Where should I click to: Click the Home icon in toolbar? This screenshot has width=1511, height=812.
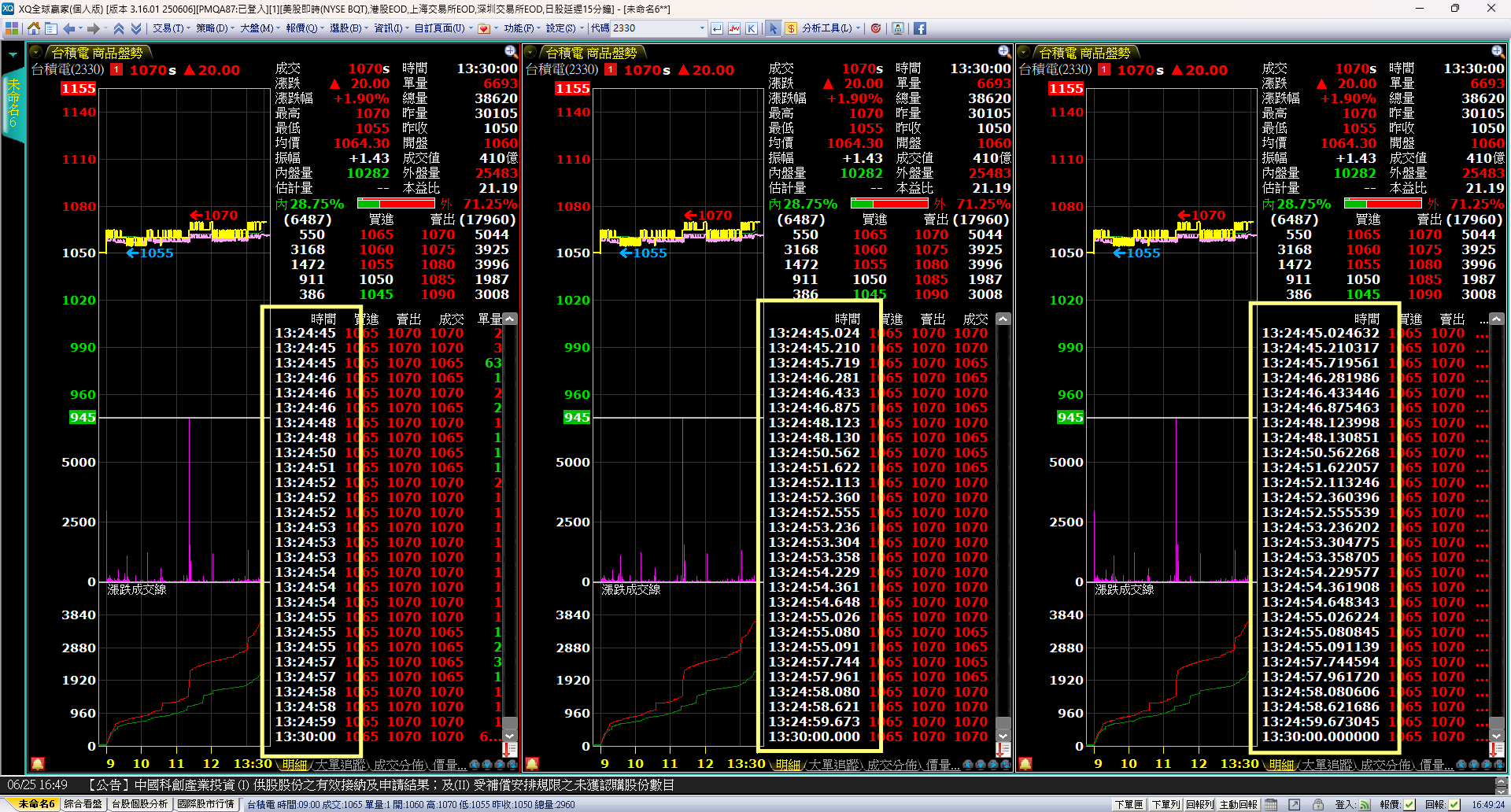click(x=33, y=28)
